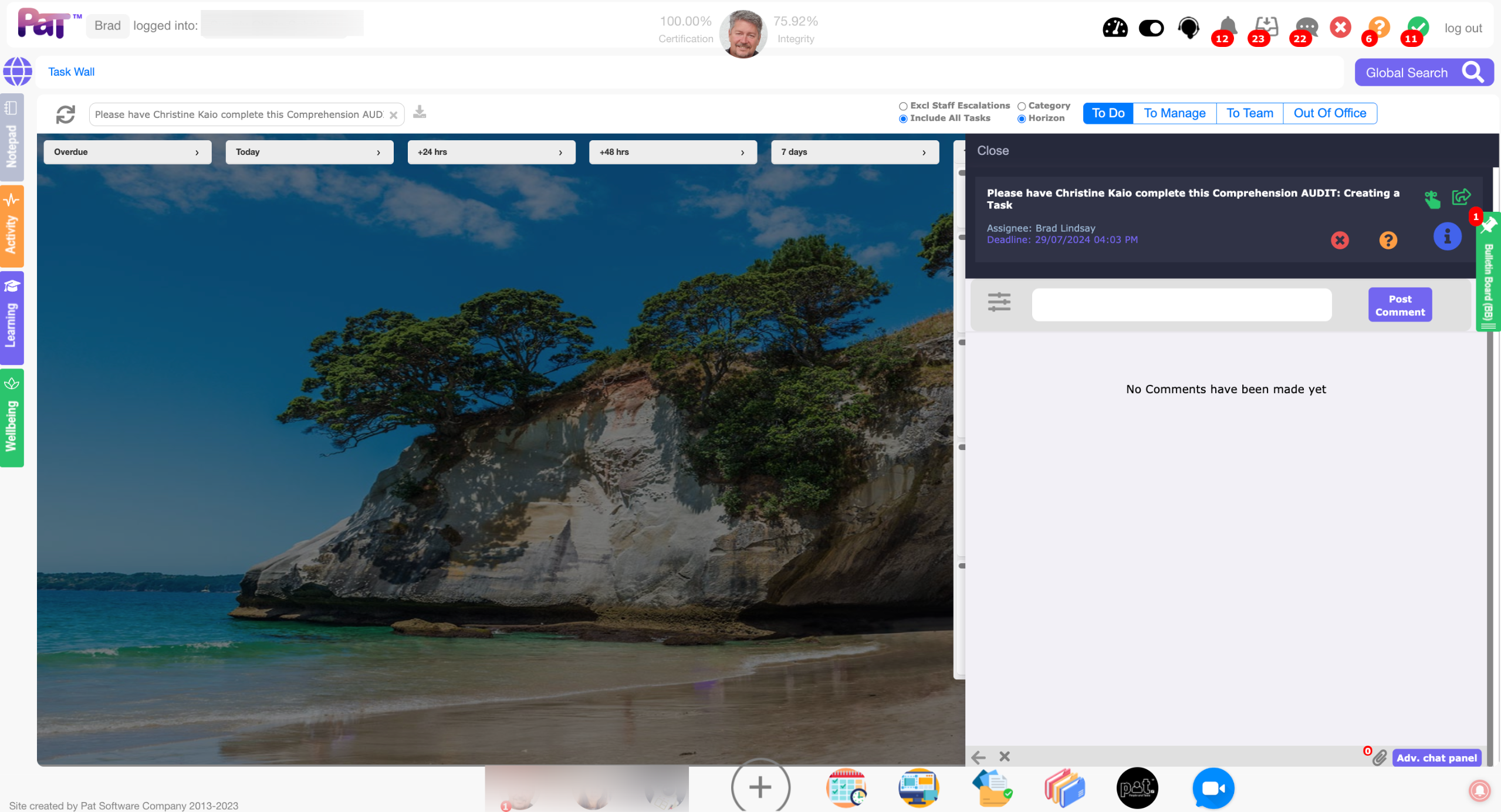Click the blue task info icon
Screen dimensions: 1501x812
1447,236
